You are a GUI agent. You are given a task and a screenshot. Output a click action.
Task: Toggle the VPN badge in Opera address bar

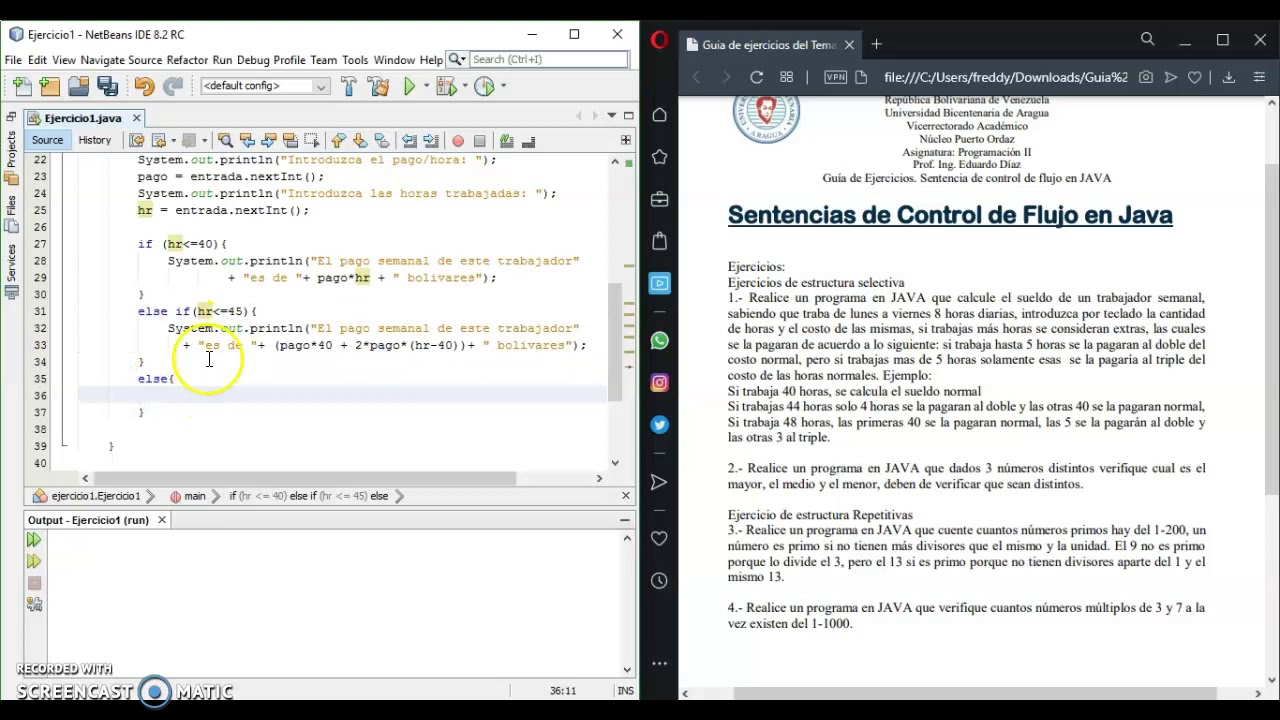836,77
